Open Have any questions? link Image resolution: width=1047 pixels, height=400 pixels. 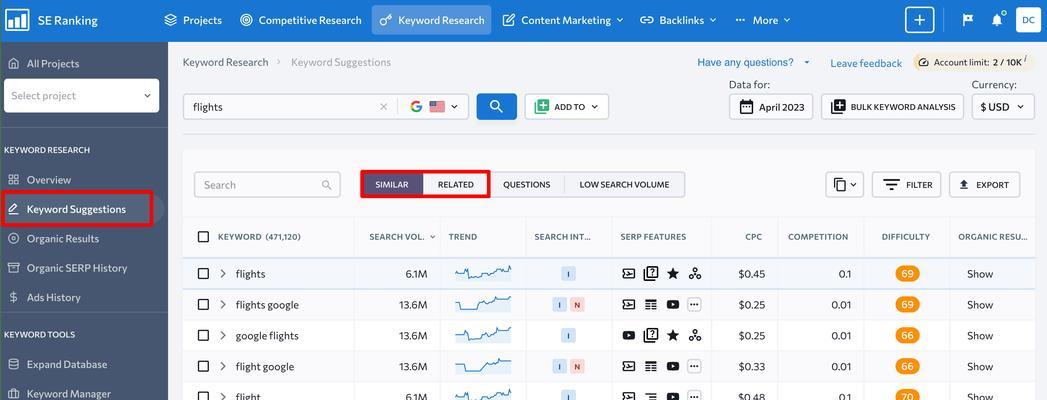click(x=754, y=62)
